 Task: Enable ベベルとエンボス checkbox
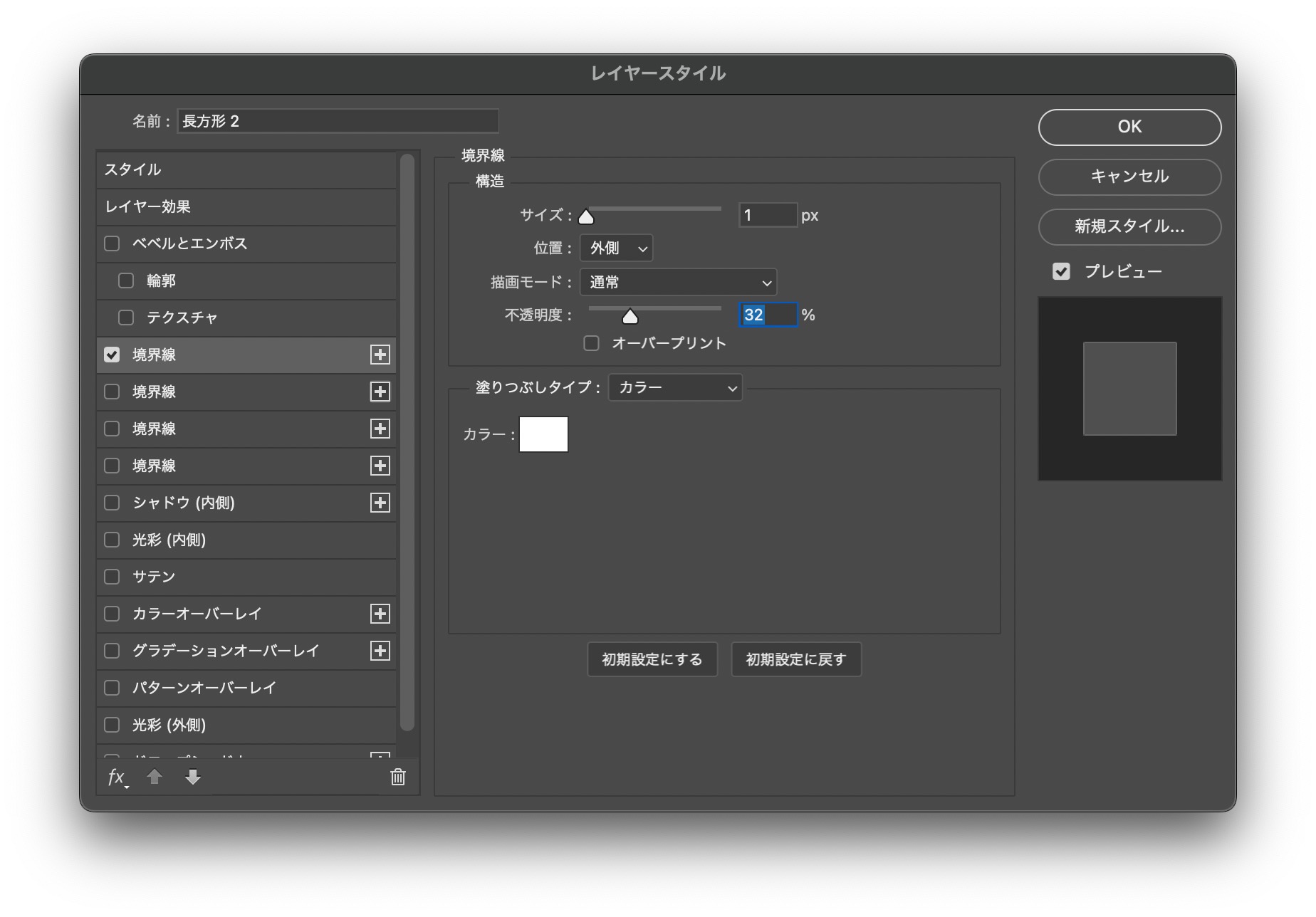pyautogui.click(x=112, y=243)
